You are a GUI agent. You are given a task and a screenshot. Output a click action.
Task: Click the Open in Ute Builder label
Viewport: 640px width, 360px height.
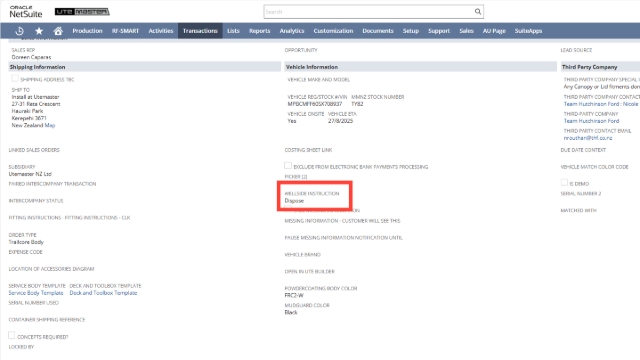tap(309, 271)
